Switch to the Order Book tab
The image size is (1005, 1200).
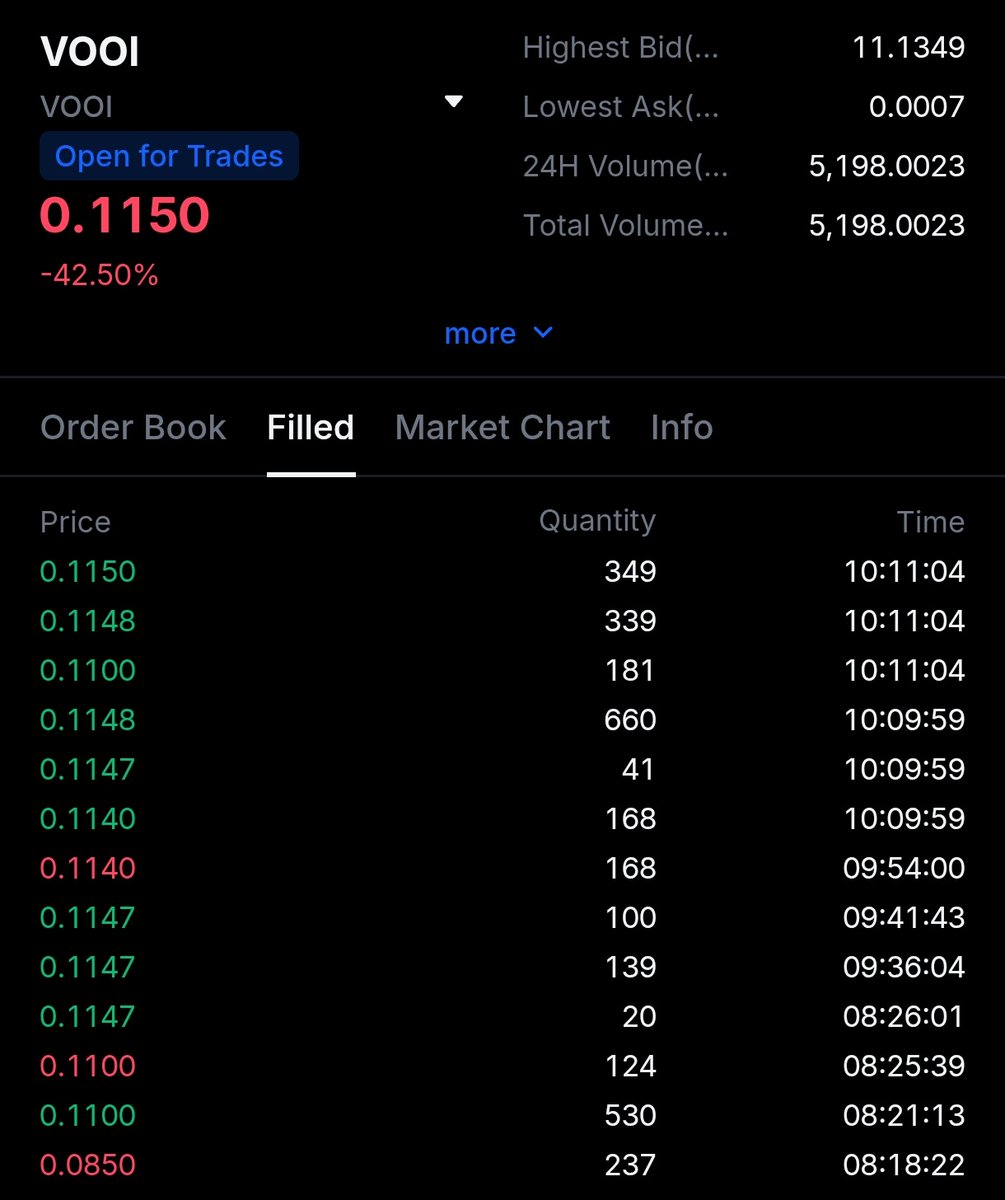pos(133,427)
